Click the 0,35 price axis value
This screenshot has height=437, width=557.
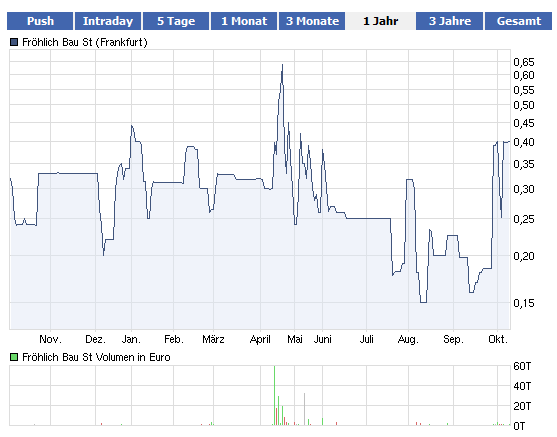(x=524, y=164)
